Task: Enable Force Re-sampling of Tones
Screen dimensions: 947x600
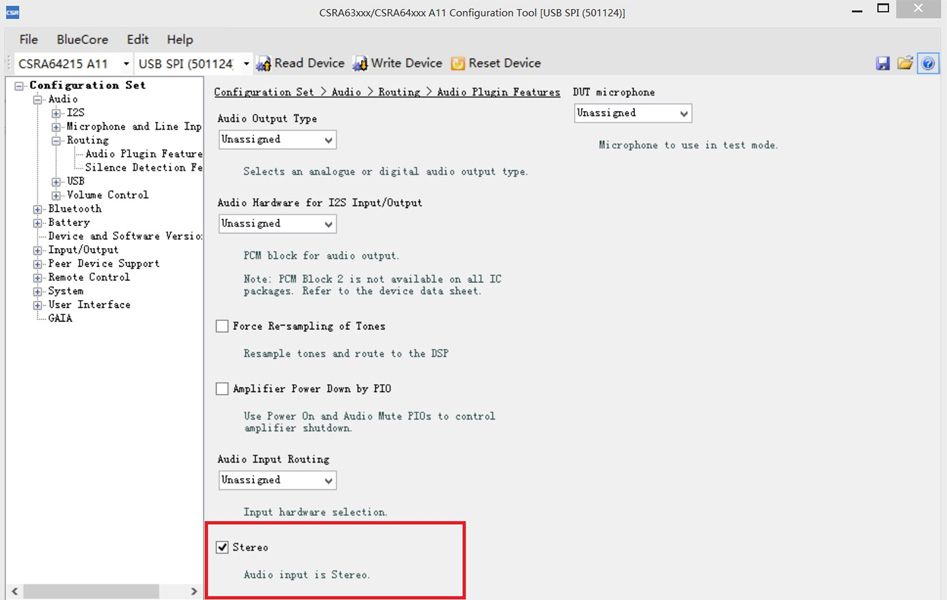Action: [223, 327]
